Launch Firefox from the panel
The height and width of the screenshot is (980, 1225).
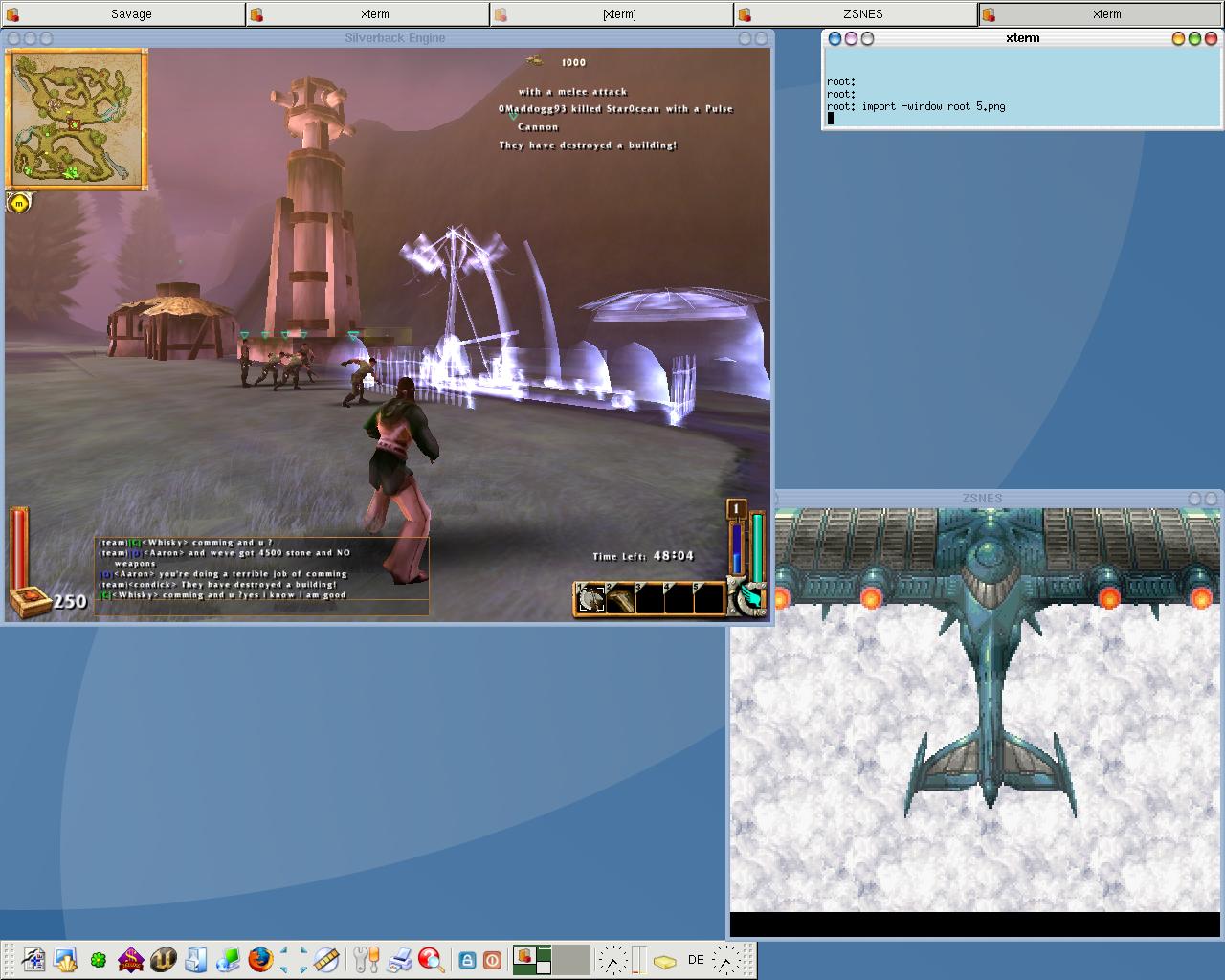pyautogui.click(x=260, y=960)
